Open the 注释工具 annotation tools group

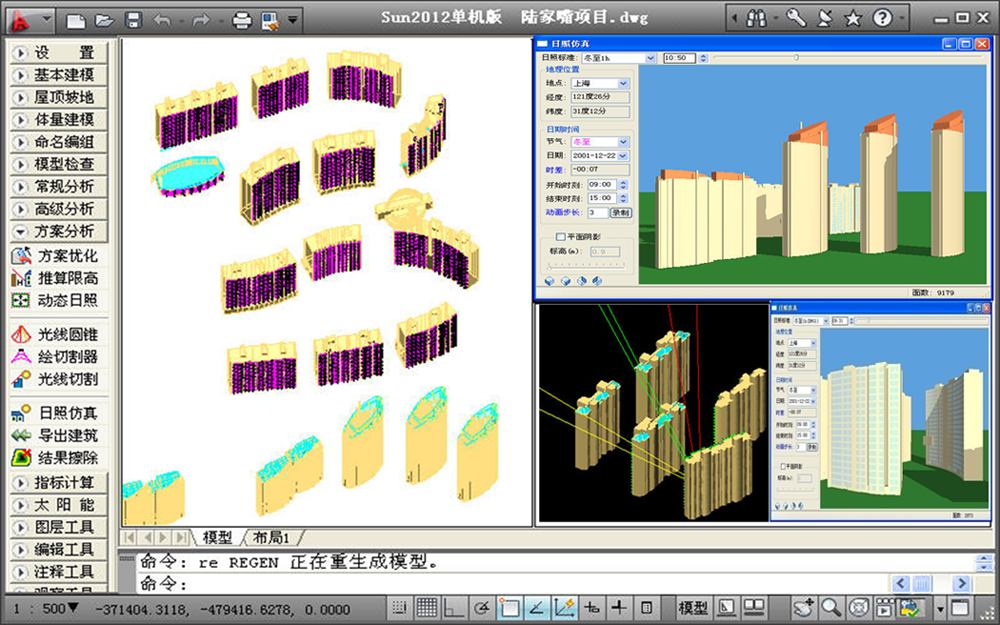[59, 571]
